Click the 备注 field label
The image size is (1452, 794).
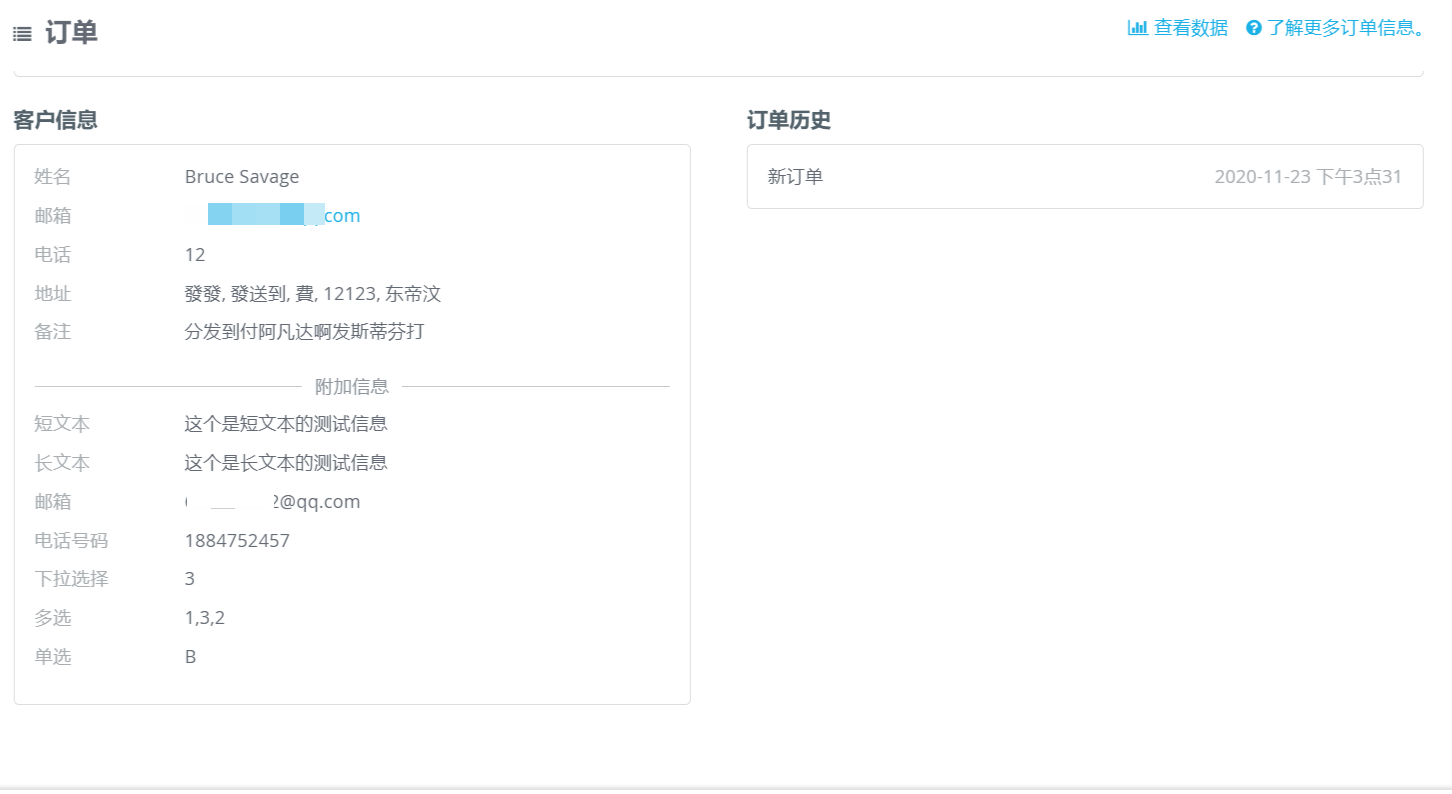click(53, 332)
